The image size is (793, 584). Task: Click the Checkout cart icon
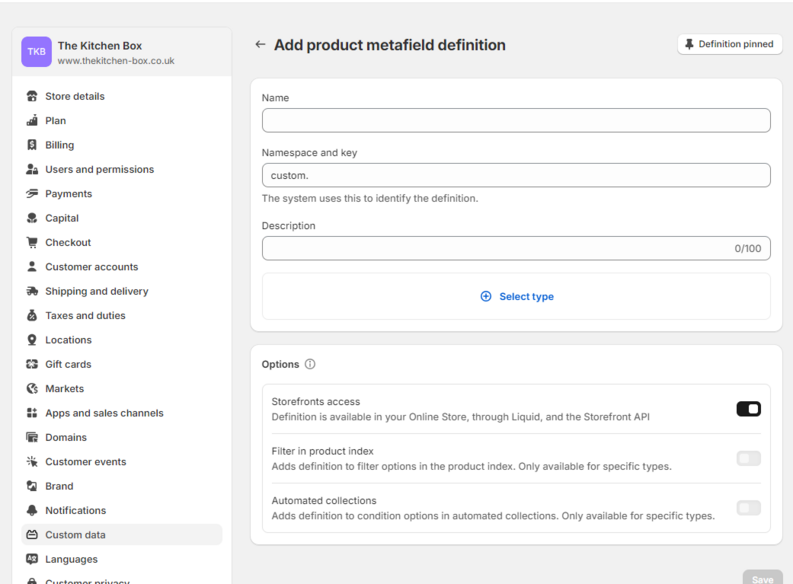click(32, 242)
